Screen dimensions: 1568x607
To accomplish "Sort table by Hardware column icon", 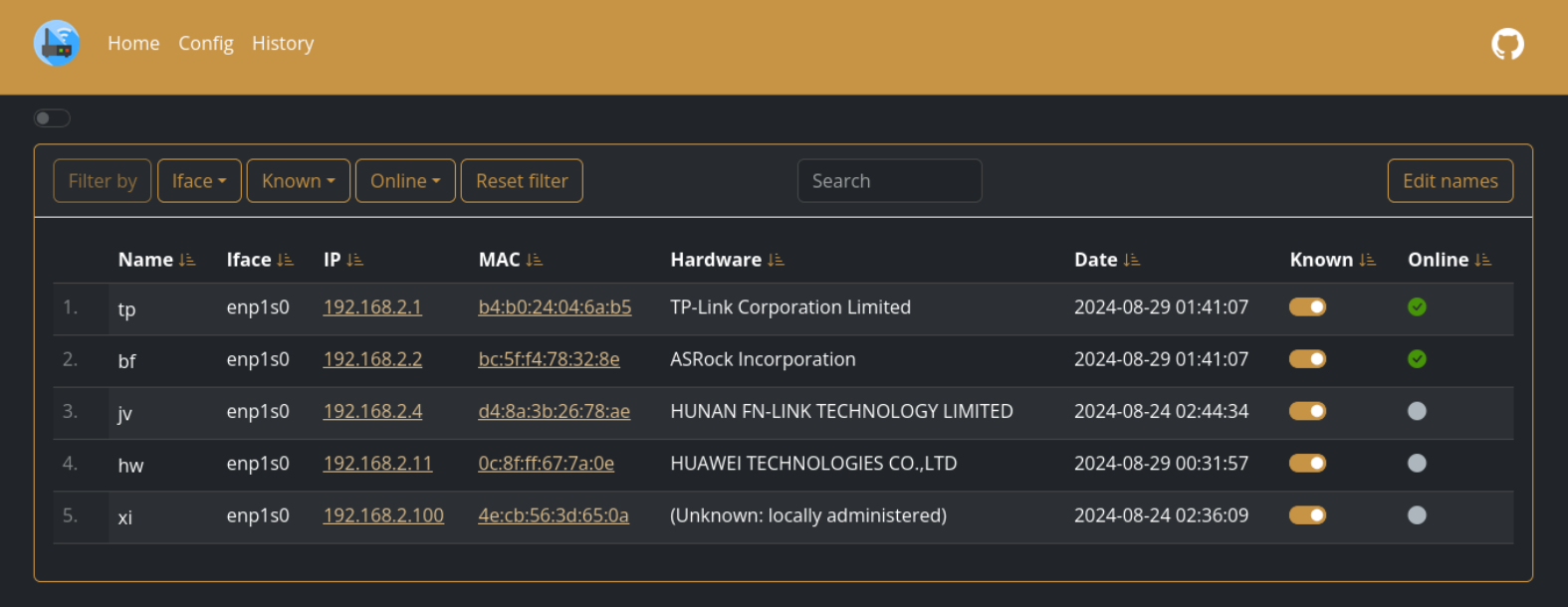I will 777,260.
